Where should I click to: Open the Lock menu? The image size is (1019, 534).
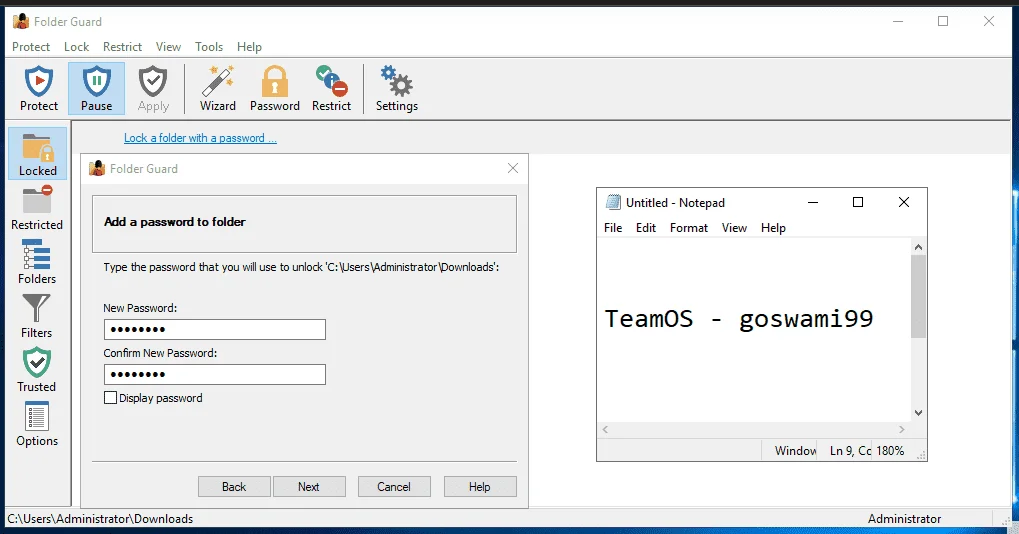tap(77, 47)
